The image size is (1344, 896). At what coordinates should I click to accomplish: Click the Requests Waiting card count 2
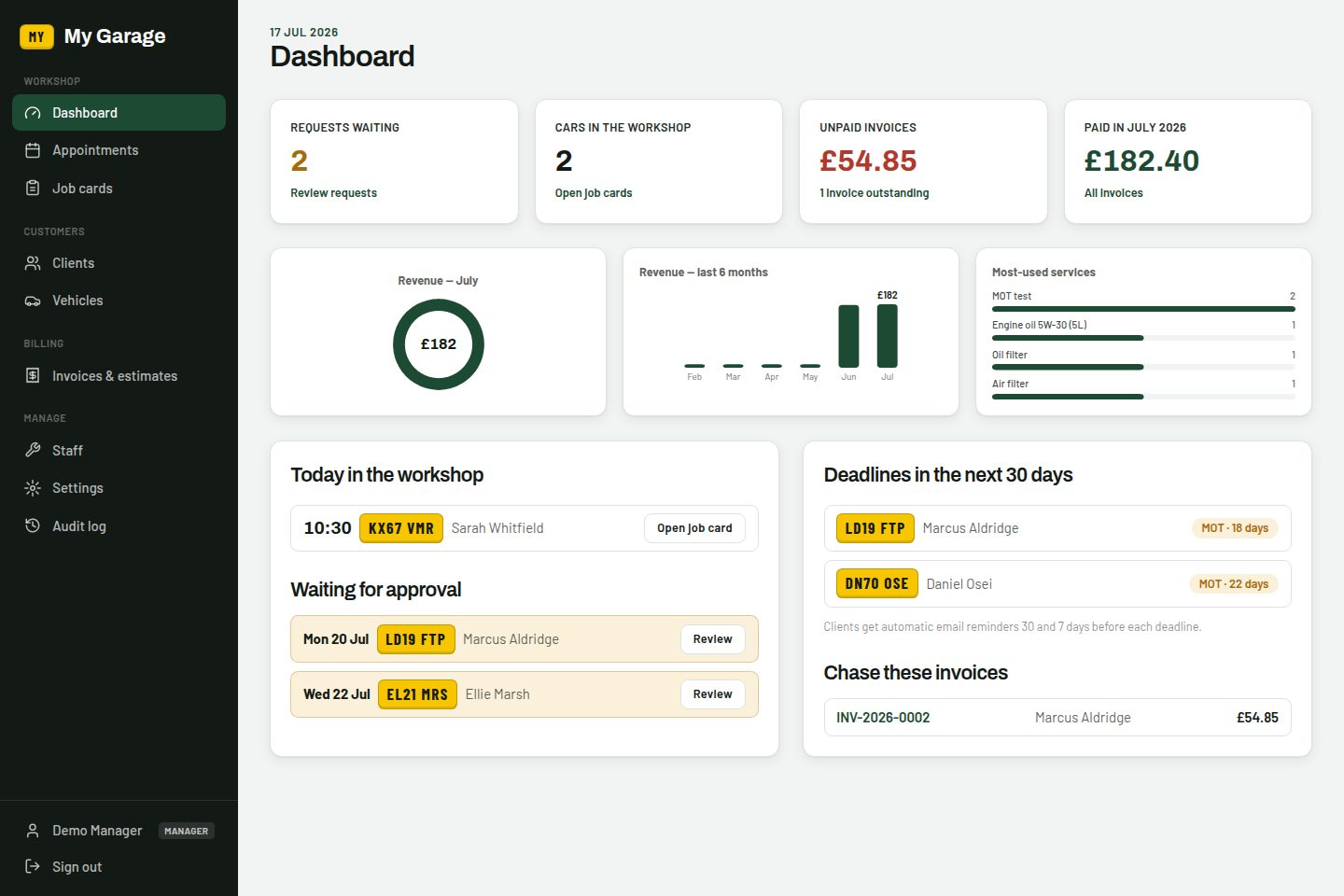[300, 161]
